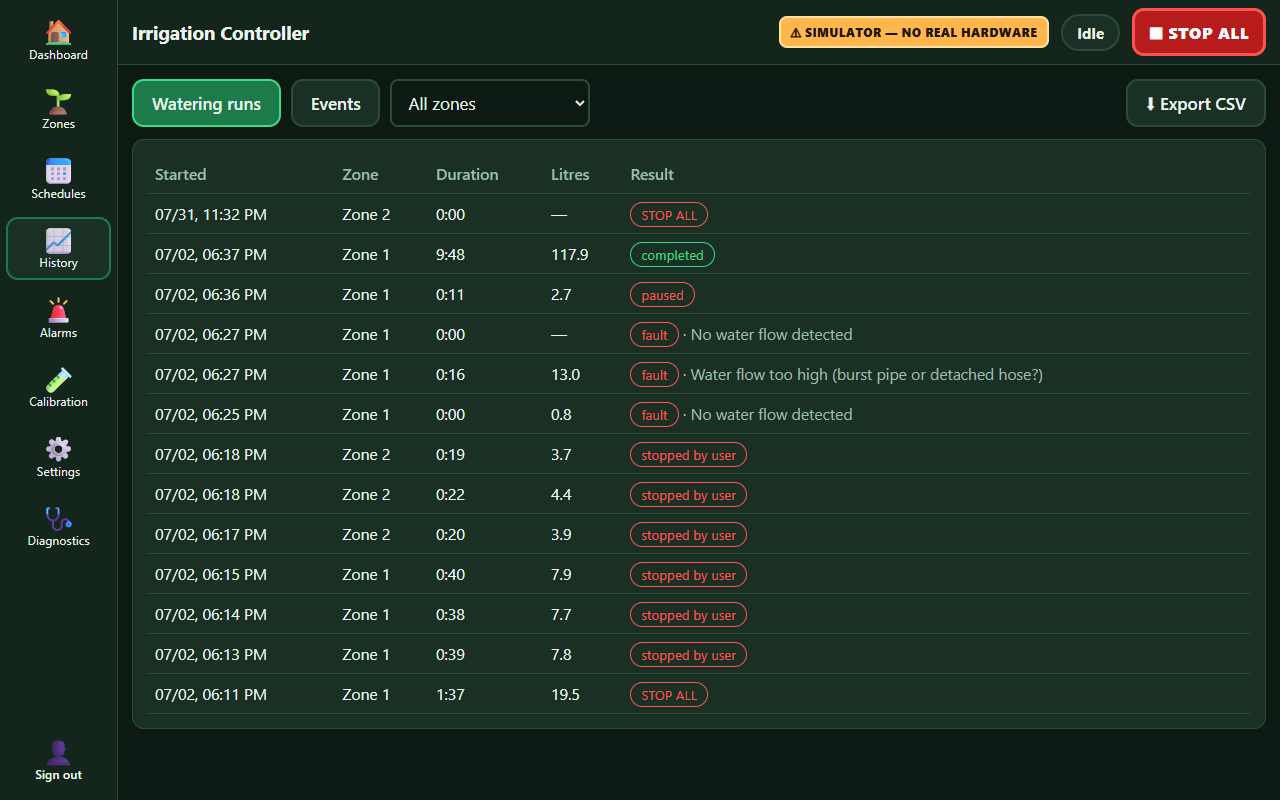Click the Idle status pill
The height and width of the screenshot is (800, 1280).
[x=1090, y=32]
